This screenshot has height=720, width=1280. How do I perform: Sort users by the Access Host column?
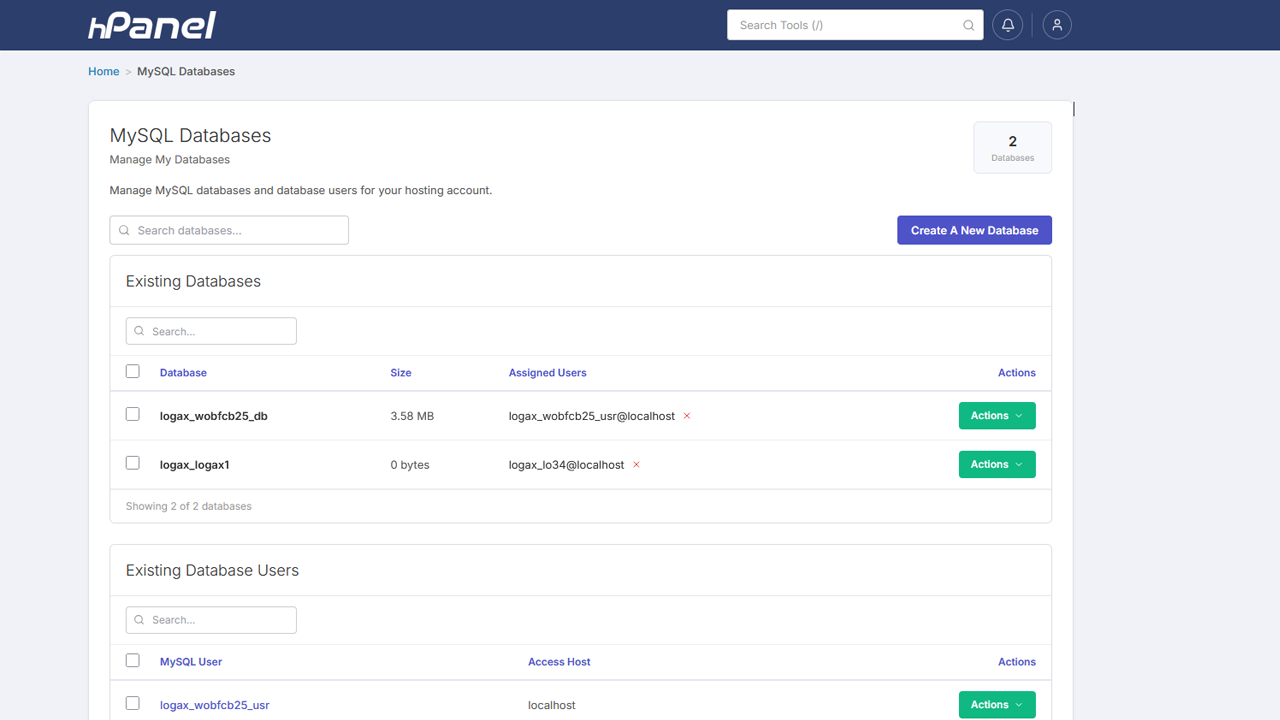point(559,662)
